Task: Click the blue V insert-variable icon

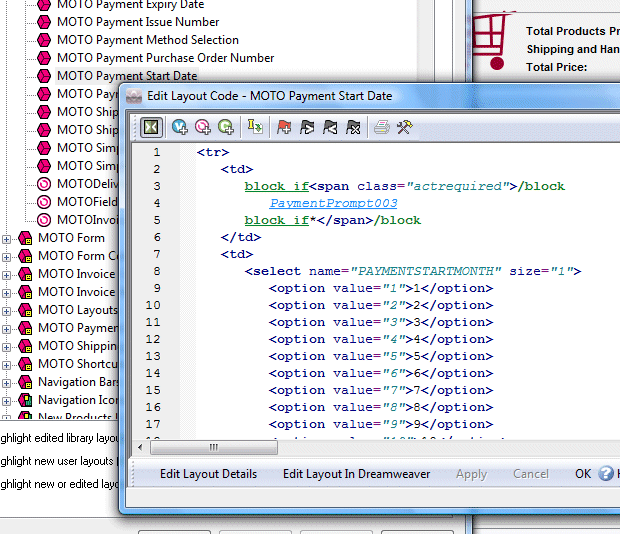Action: pos(180,127)
